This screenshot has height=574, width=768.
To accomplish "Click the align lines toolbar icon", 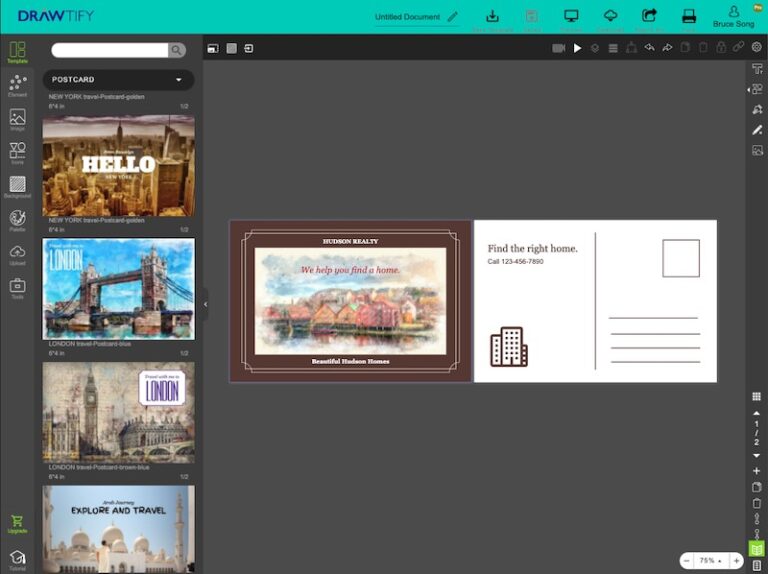I will 613,48.
